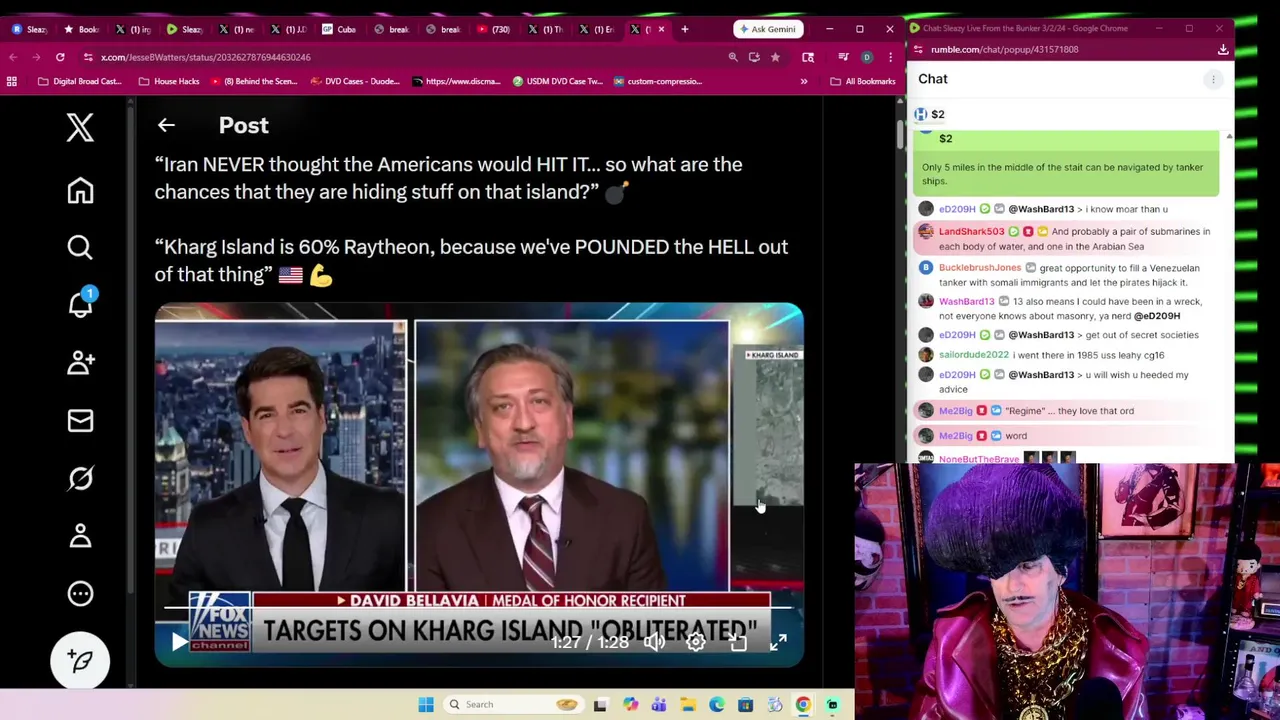Open Microsoft Store from taskbar
This screenshot has height=720, width=1280.
745,704
